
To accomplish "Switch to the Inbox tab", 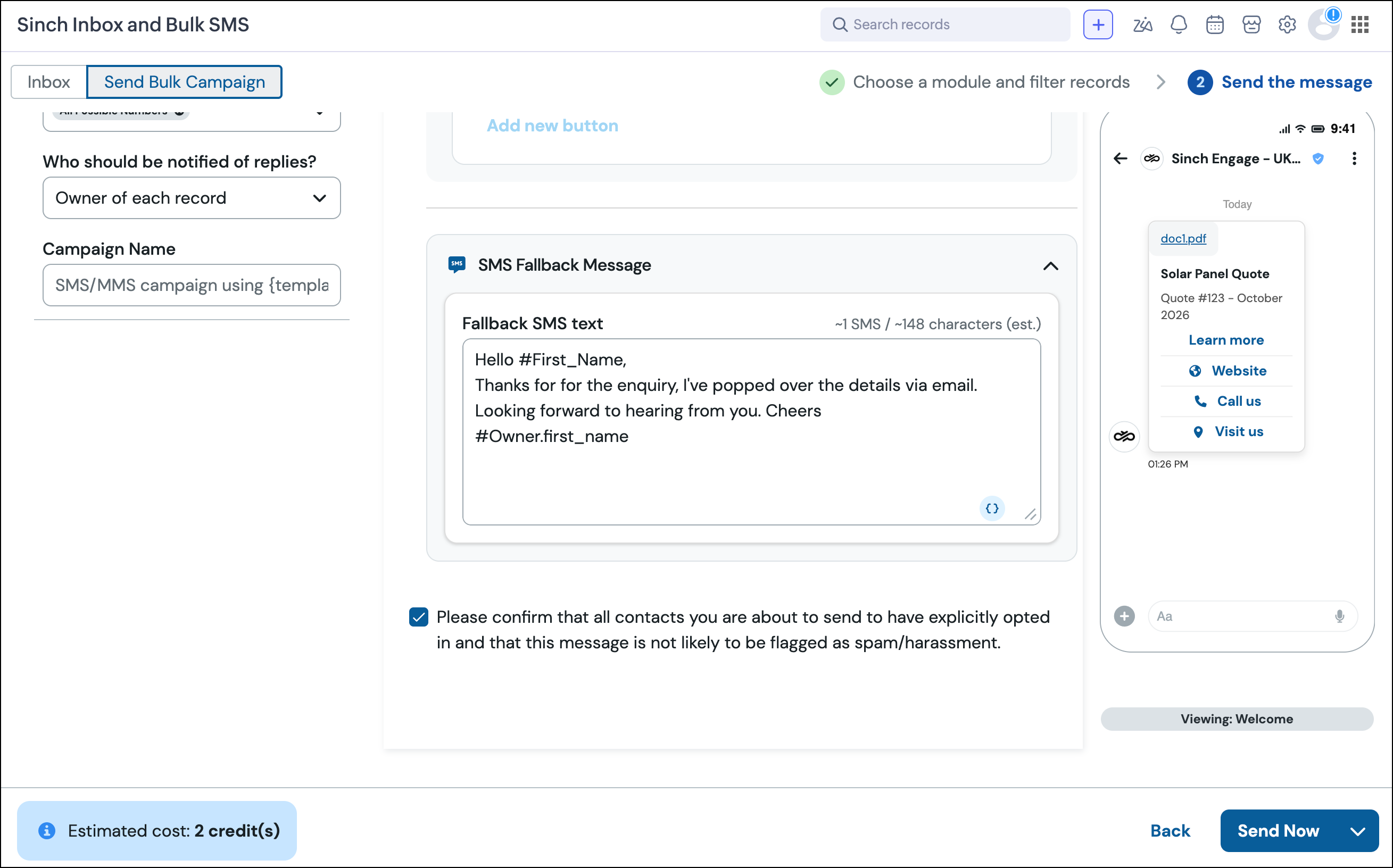I will (49, 81).
